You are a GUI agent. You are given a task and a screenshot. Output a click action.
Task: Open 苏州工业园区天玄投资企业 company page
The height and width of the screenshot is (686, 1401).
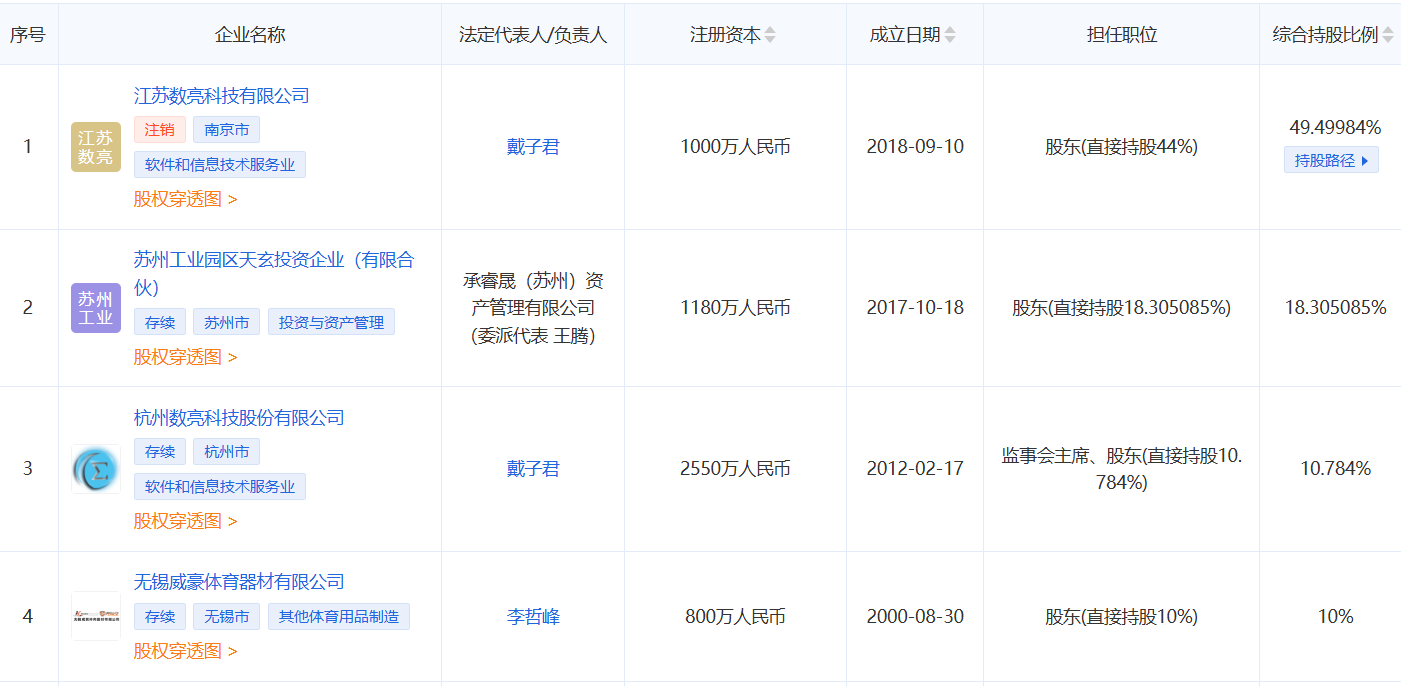pos(274,273)
